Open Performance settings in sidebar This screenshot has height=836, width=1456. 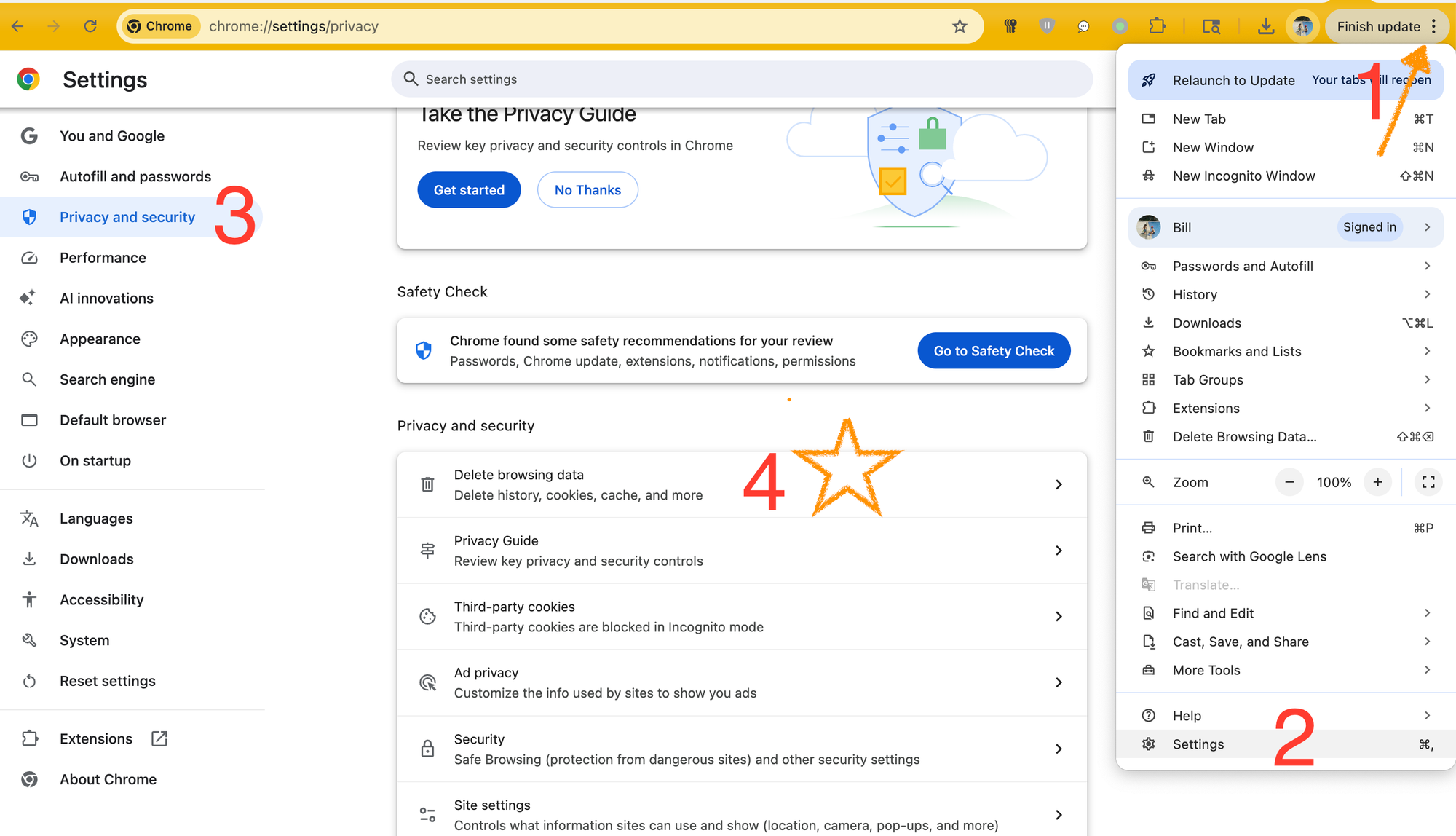pyautogui.click(x=132, y=258)
